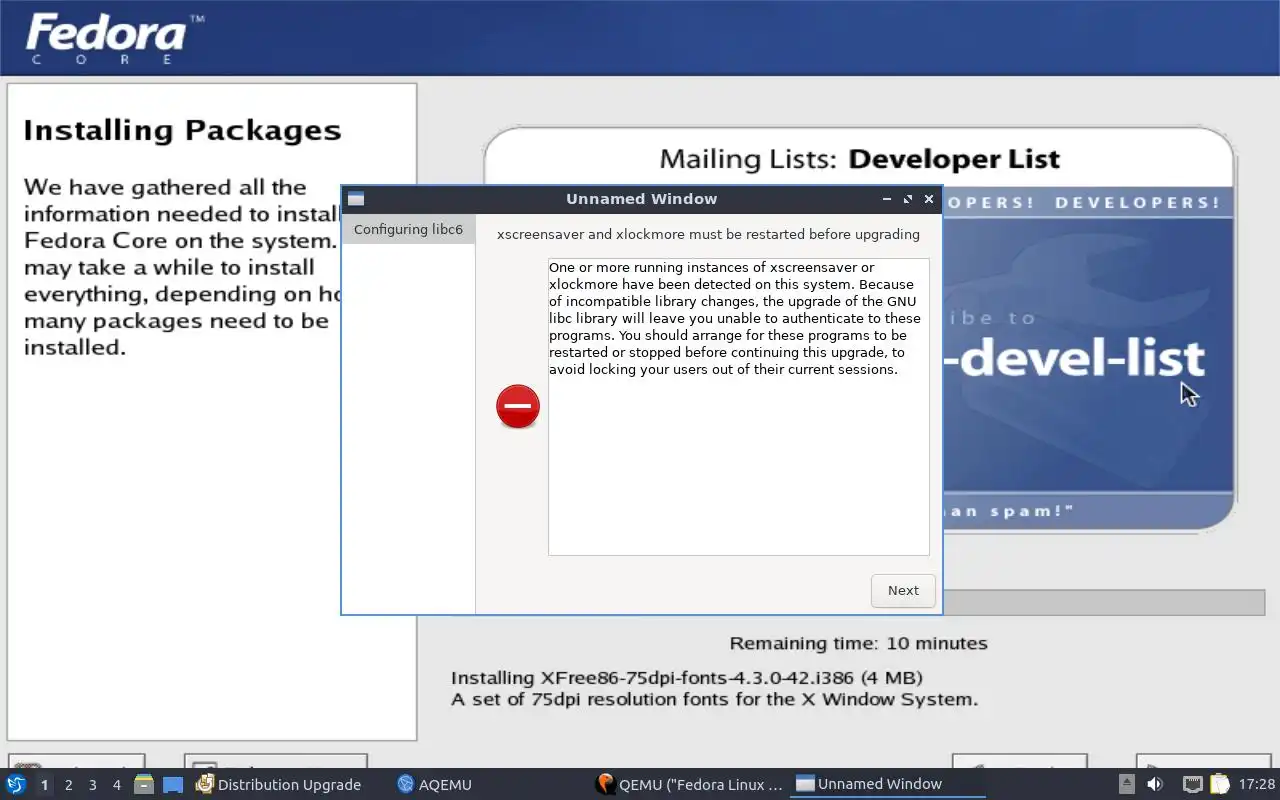The width and height of the screenshot is (1280, 800).
Task: Switch to workspace 4
Action: 116,785
